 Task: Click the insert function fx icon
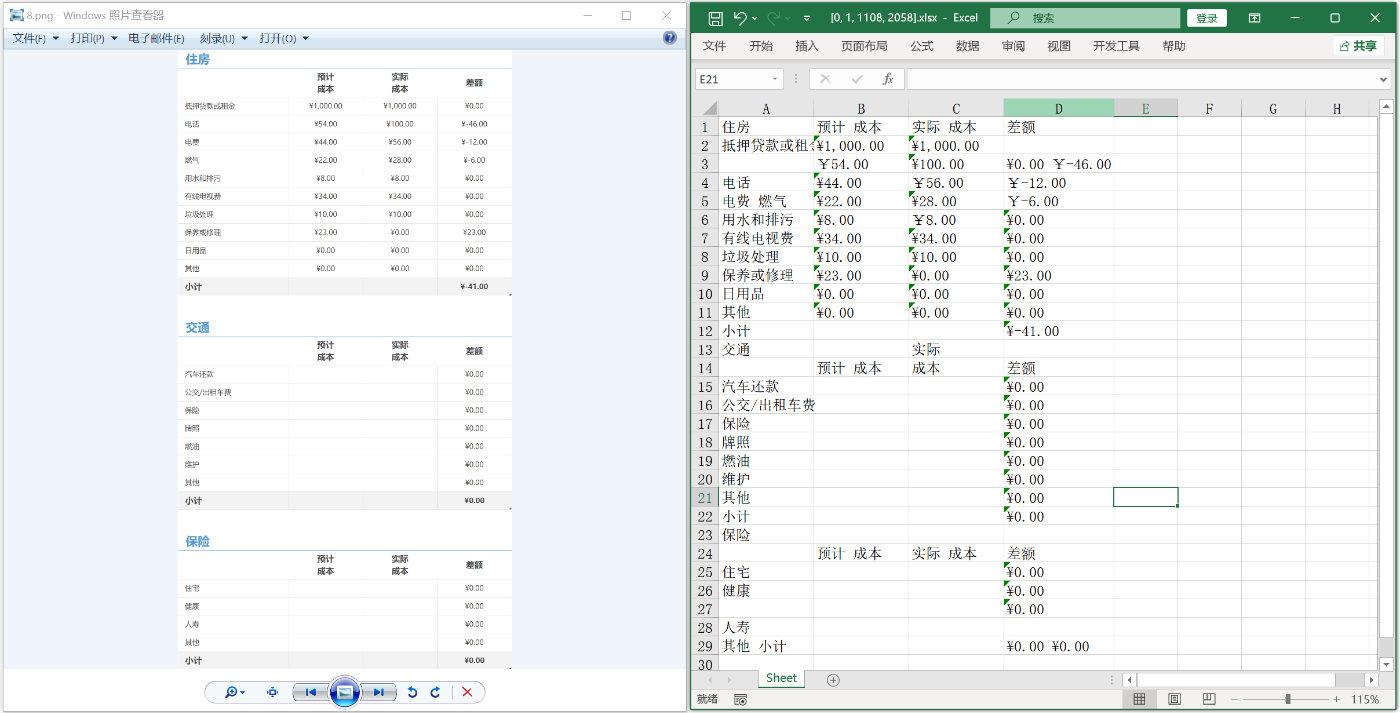[x=888, y=79]
